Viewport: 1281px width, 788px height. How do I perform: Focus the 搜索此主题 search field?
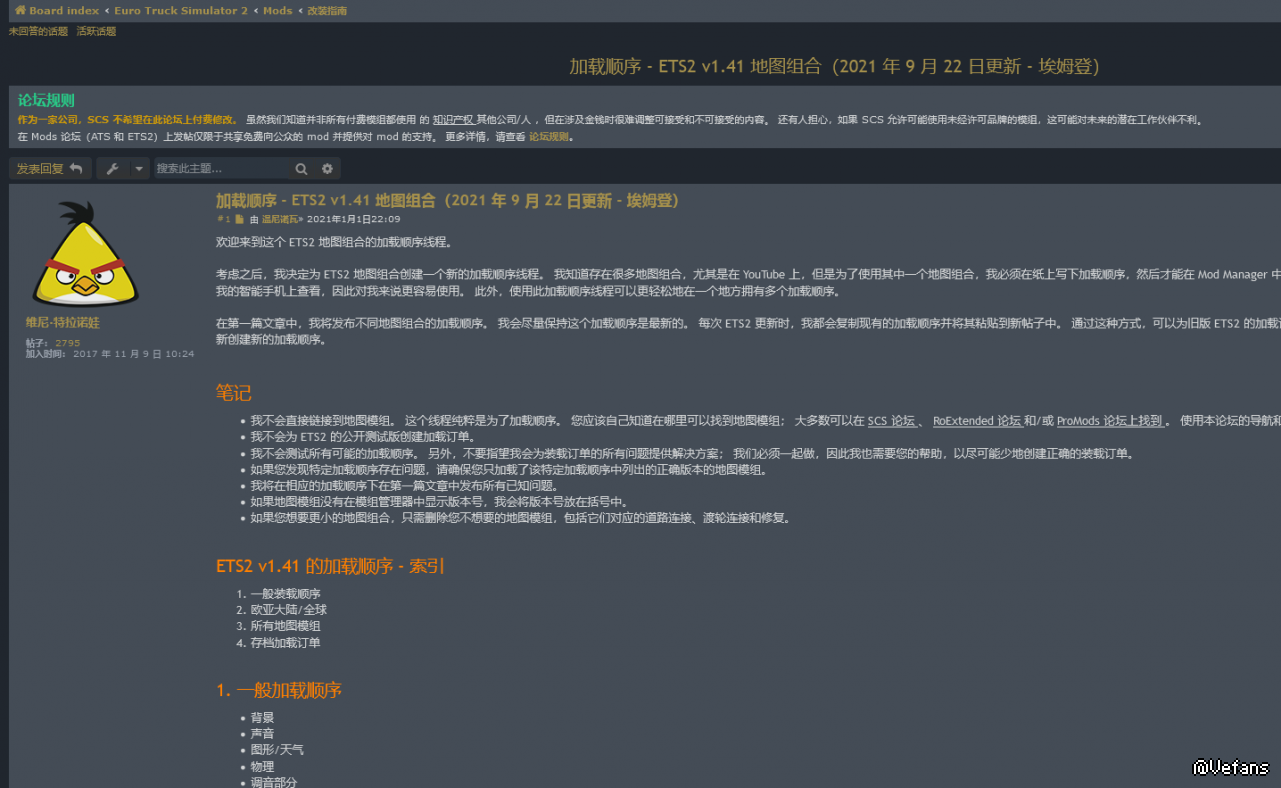tap(222, 169)
